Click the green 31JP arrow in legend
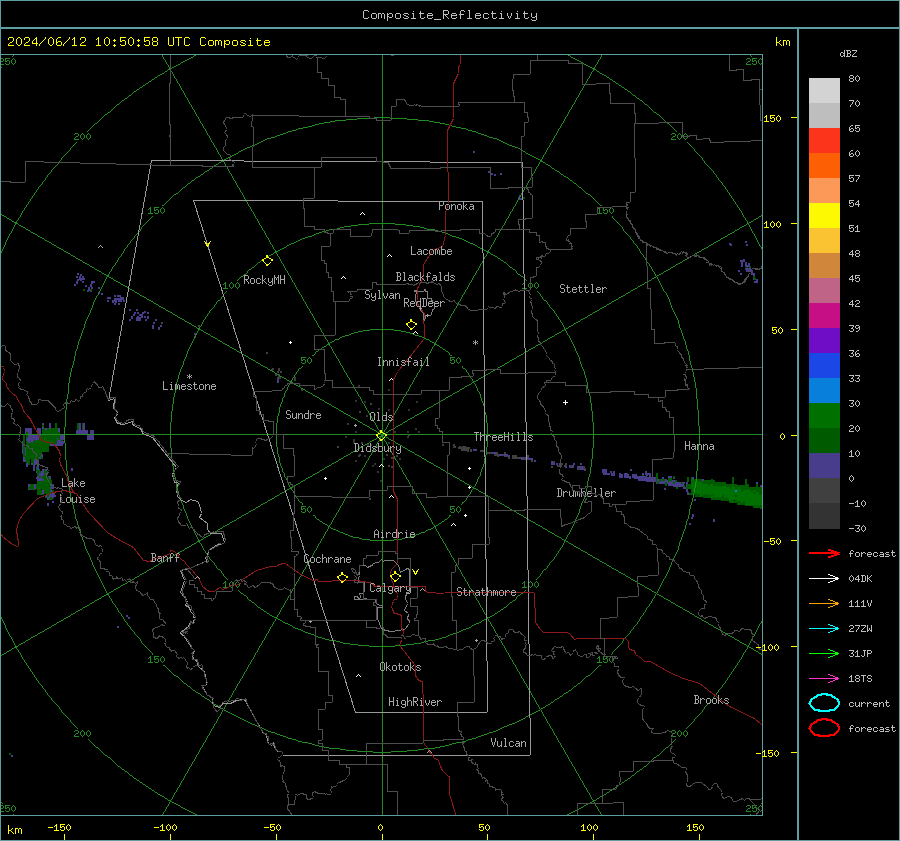The image size is (900, 841). [824, 653]
